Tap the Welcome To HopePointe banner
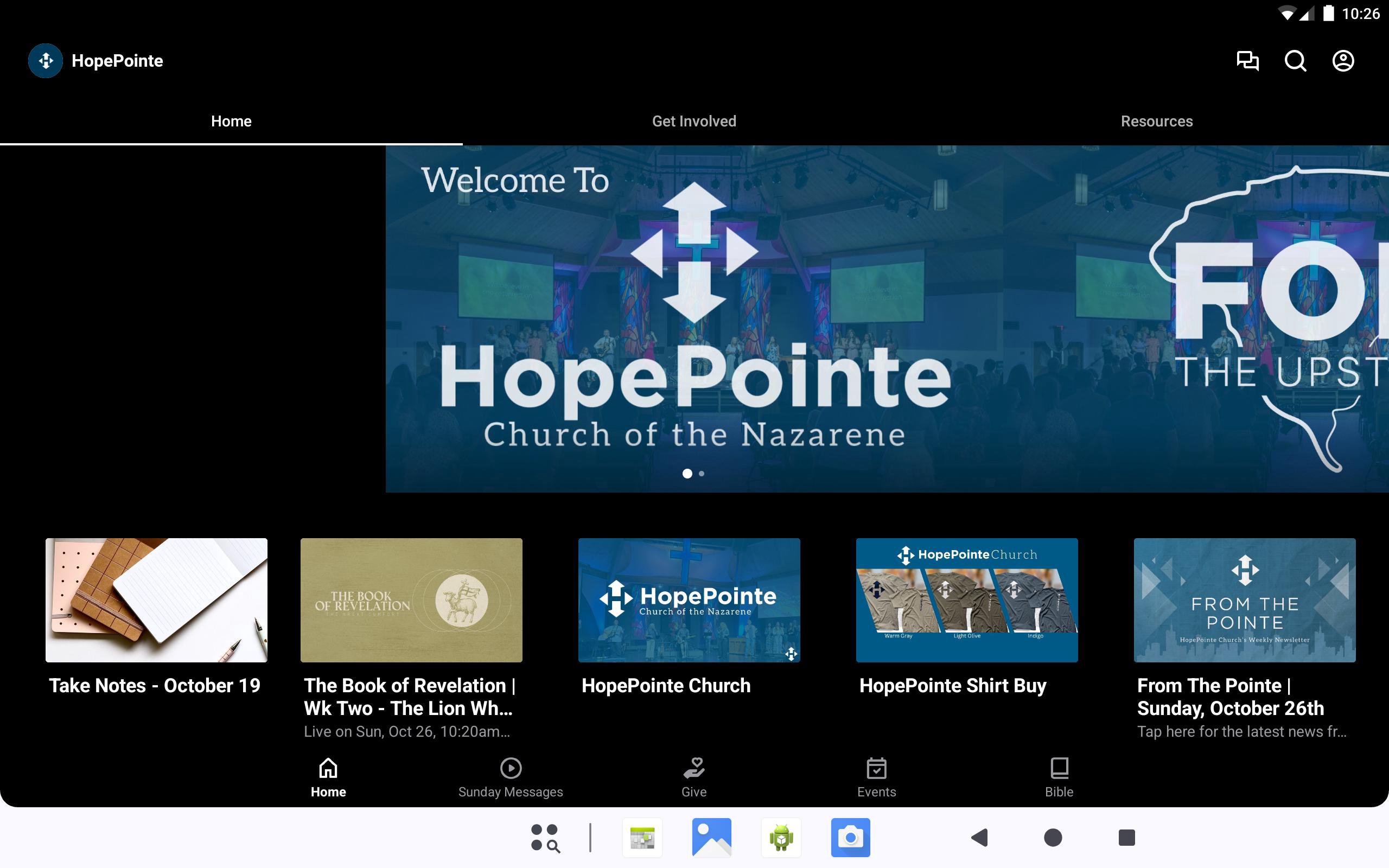1389x868 pixels. [x=693, y=318]
